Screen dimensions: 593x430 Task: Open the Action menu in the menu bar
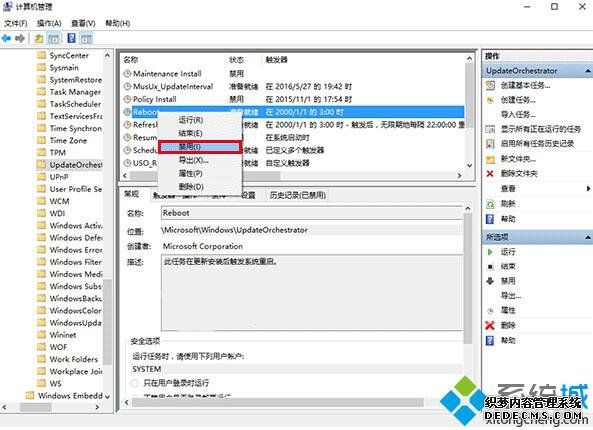click(49, 23)
